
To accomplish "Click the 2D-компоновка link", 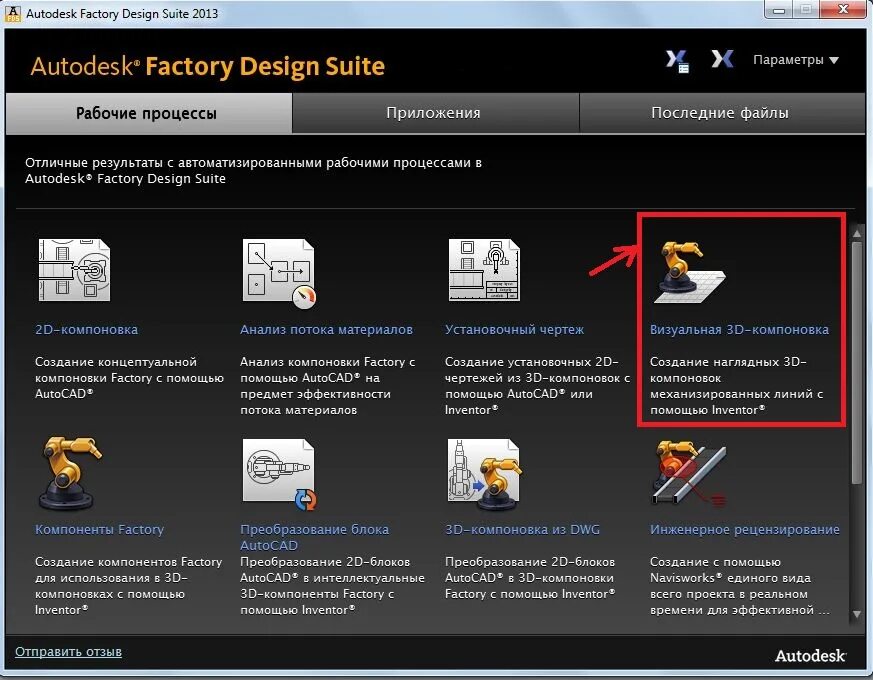I will [x=86, y=330].
